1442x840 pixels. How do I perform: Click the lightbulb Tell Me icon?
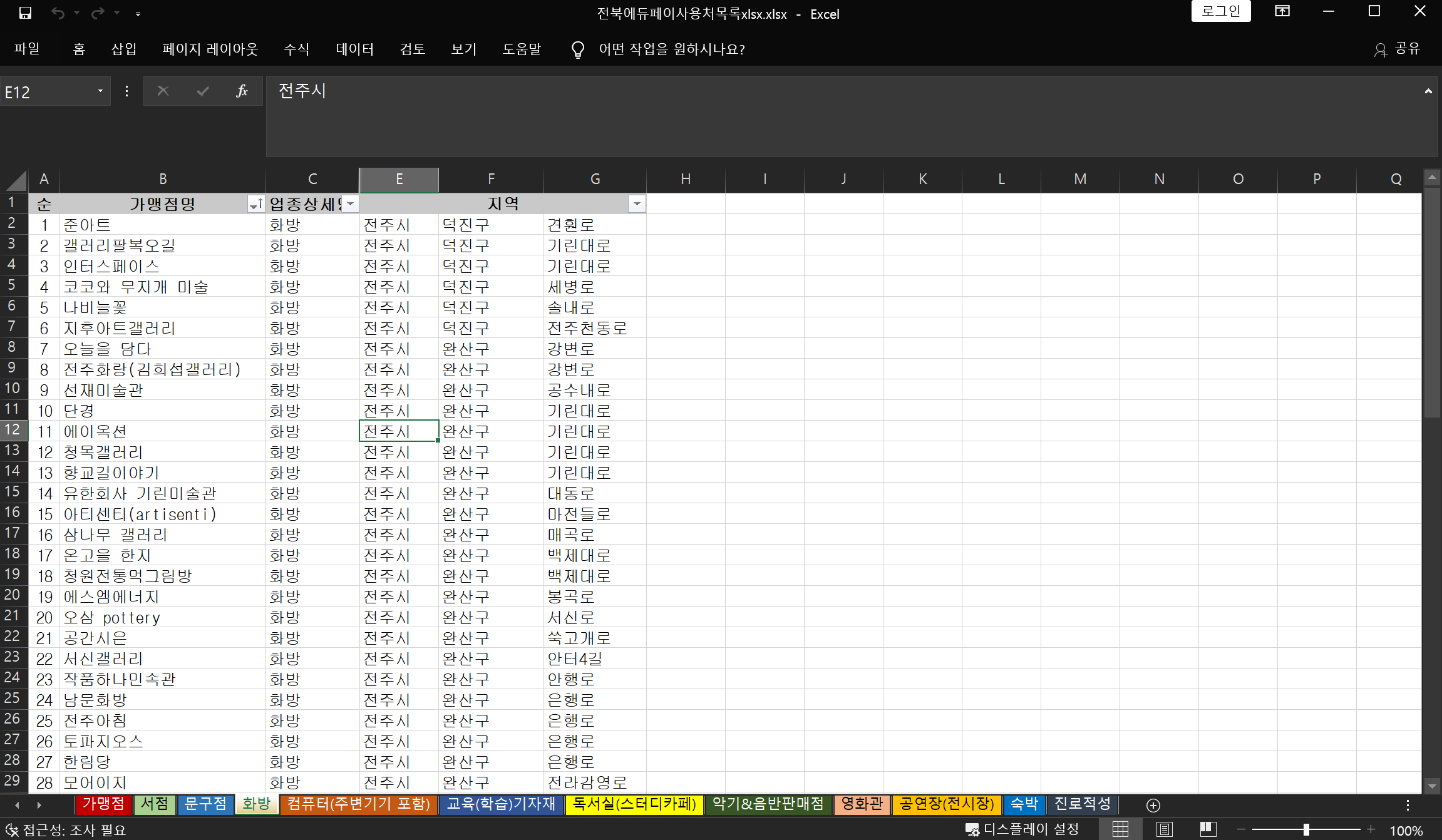577,49
